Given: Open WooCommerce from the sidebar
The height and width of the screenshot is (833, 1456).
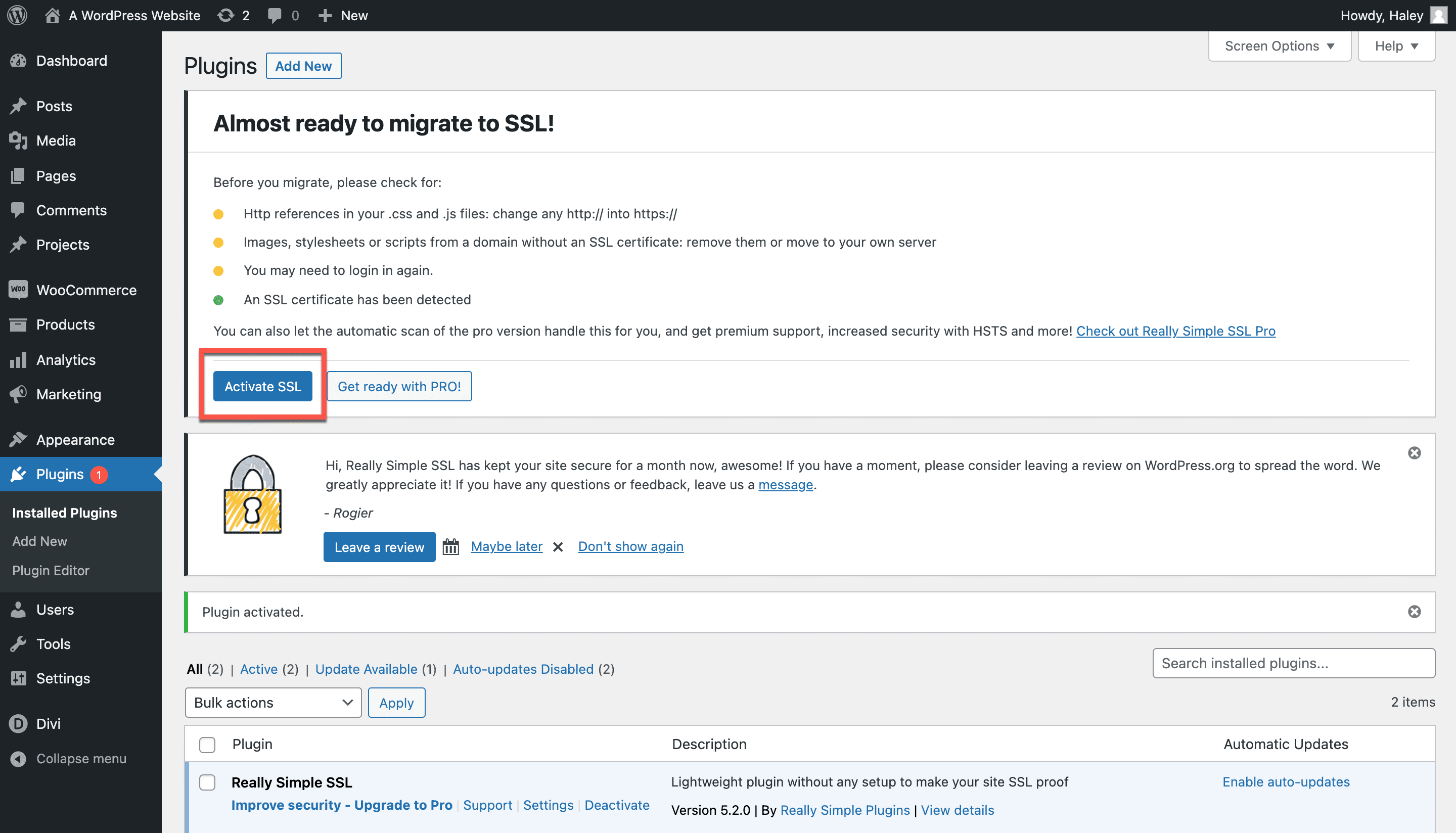Looking at the screenshot, I should point(86,290).
